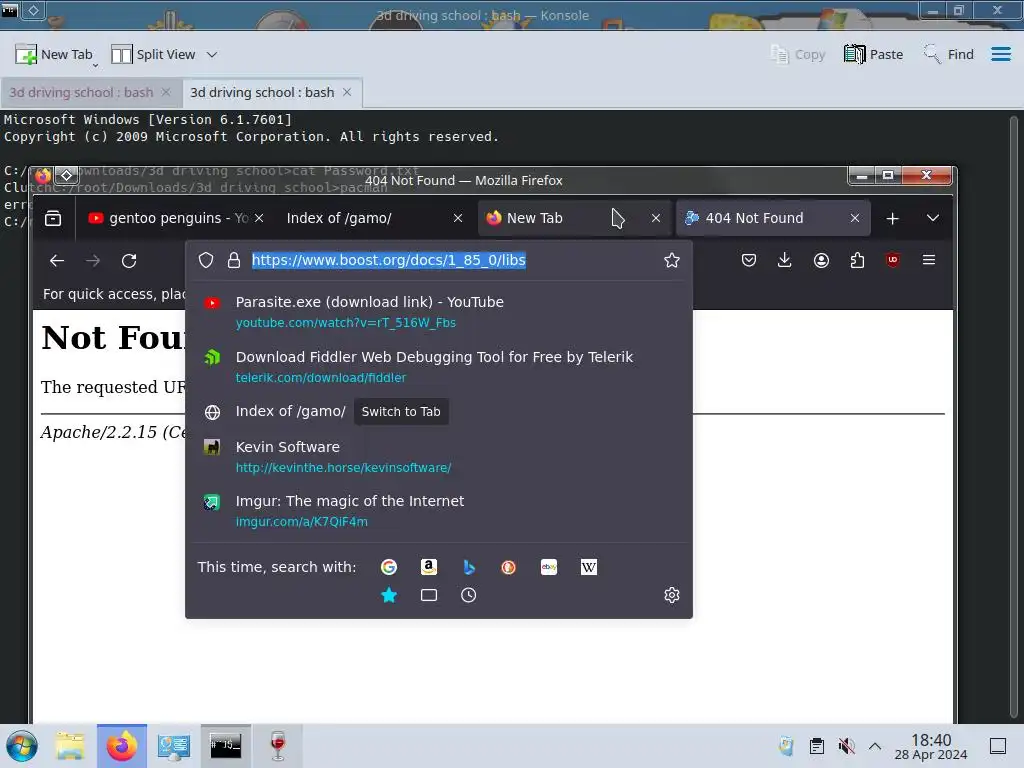Click the Konsole terminal taskbar icon

click(225, 746)
